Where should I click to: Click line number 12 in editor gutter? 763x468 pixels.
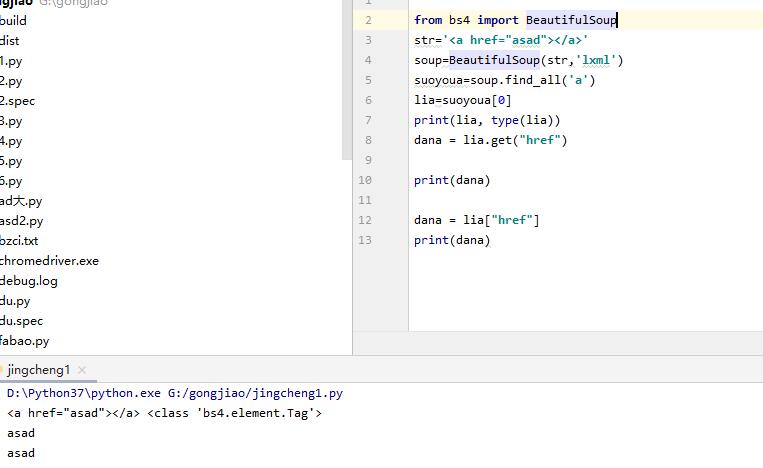[365, 220]
